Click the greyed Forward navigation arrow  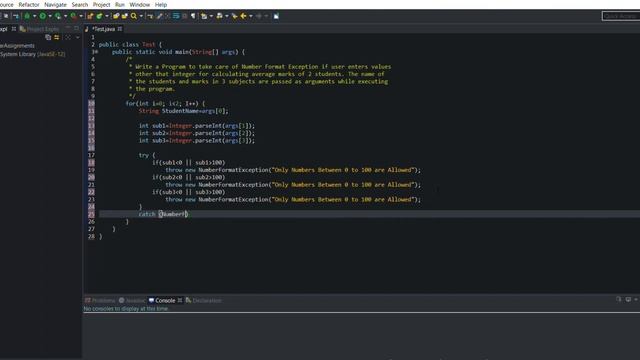pyautogui.click(x=259, y=16)
